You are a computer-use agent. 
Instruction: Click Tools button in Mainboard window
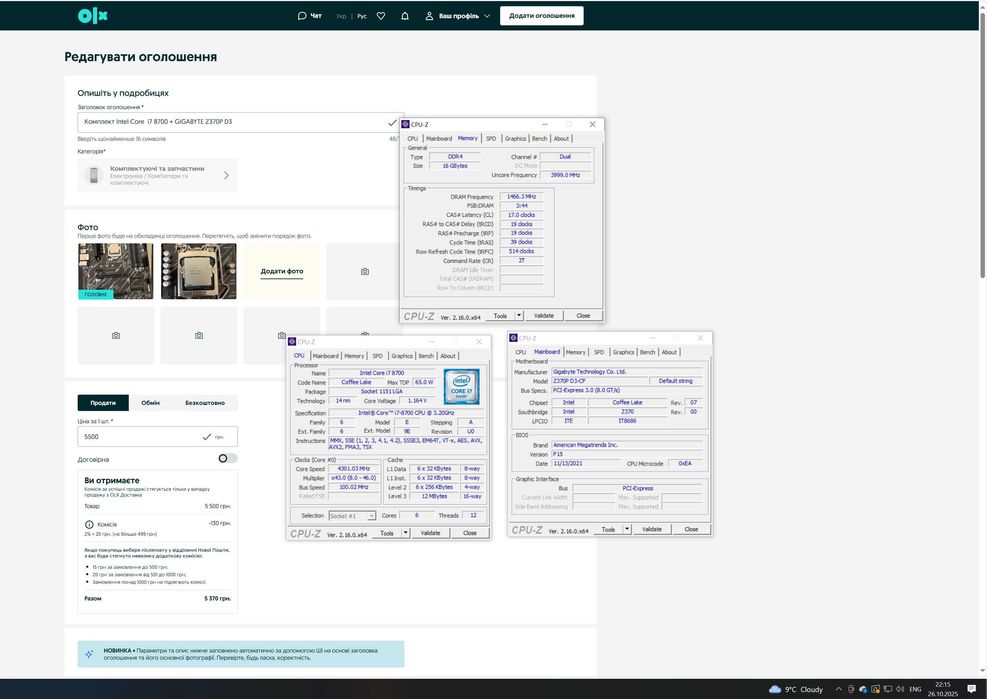(608, 530)
